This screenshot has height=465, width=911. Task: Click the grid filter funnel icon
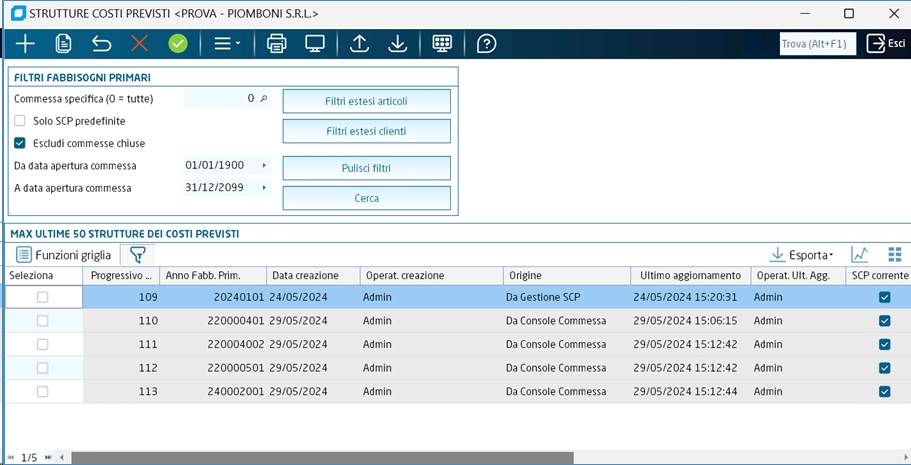137,255
